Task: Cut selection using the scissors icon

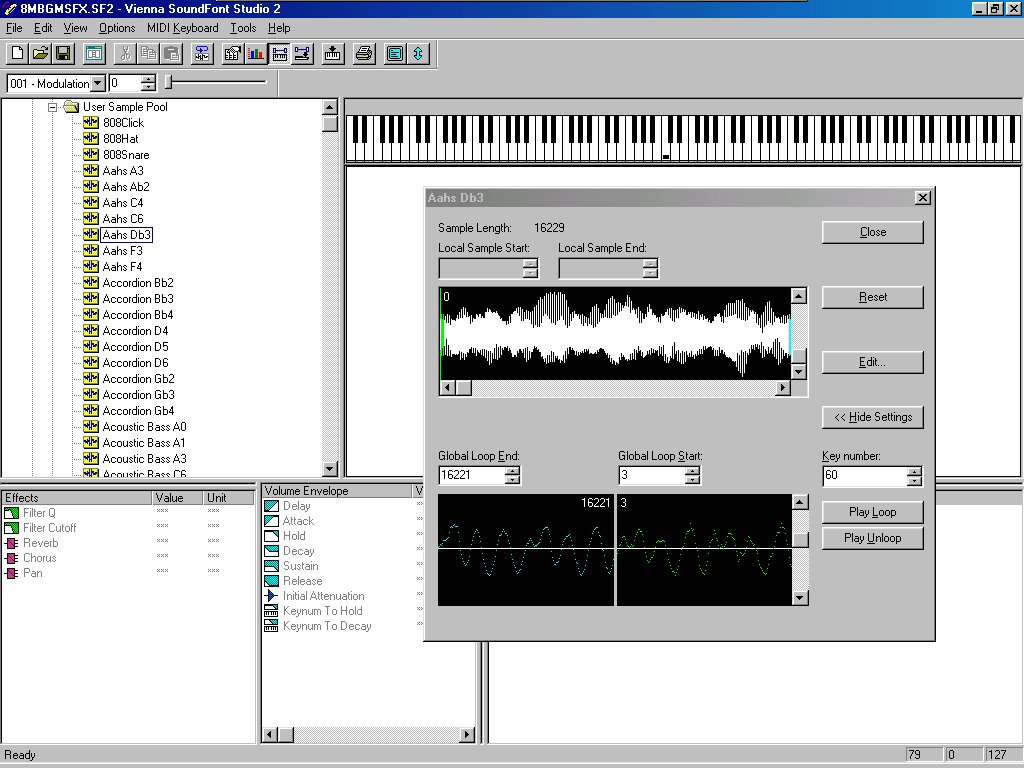Action: pos(125,54)
